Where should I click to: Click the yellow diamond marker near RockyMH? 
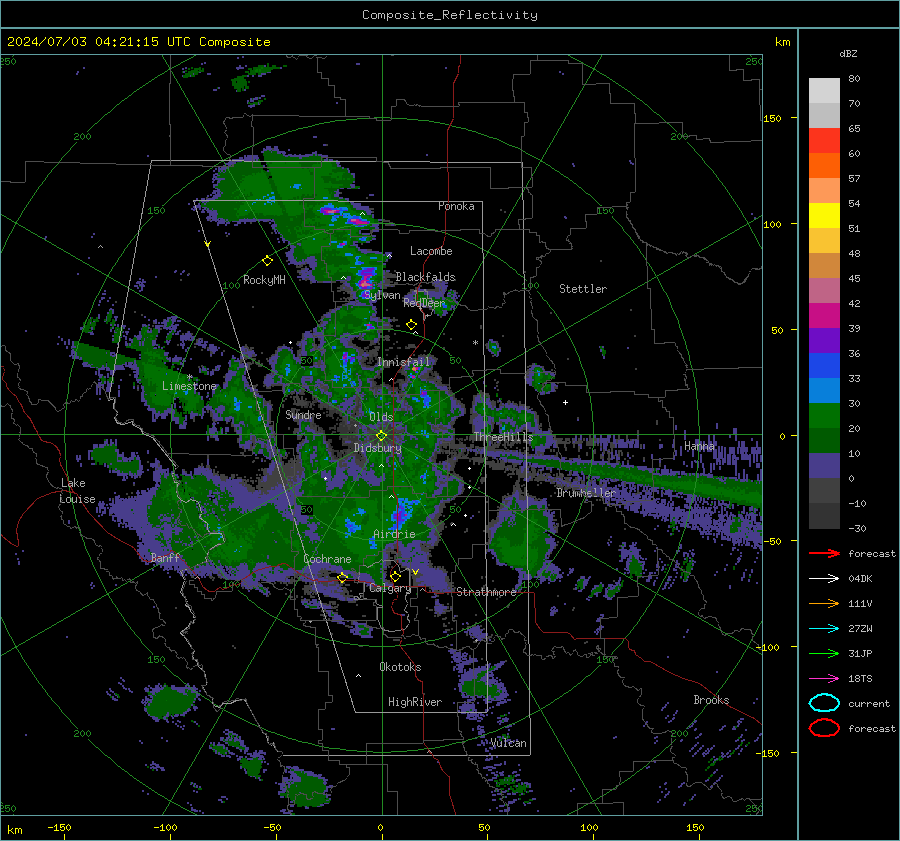click(267, 261)
